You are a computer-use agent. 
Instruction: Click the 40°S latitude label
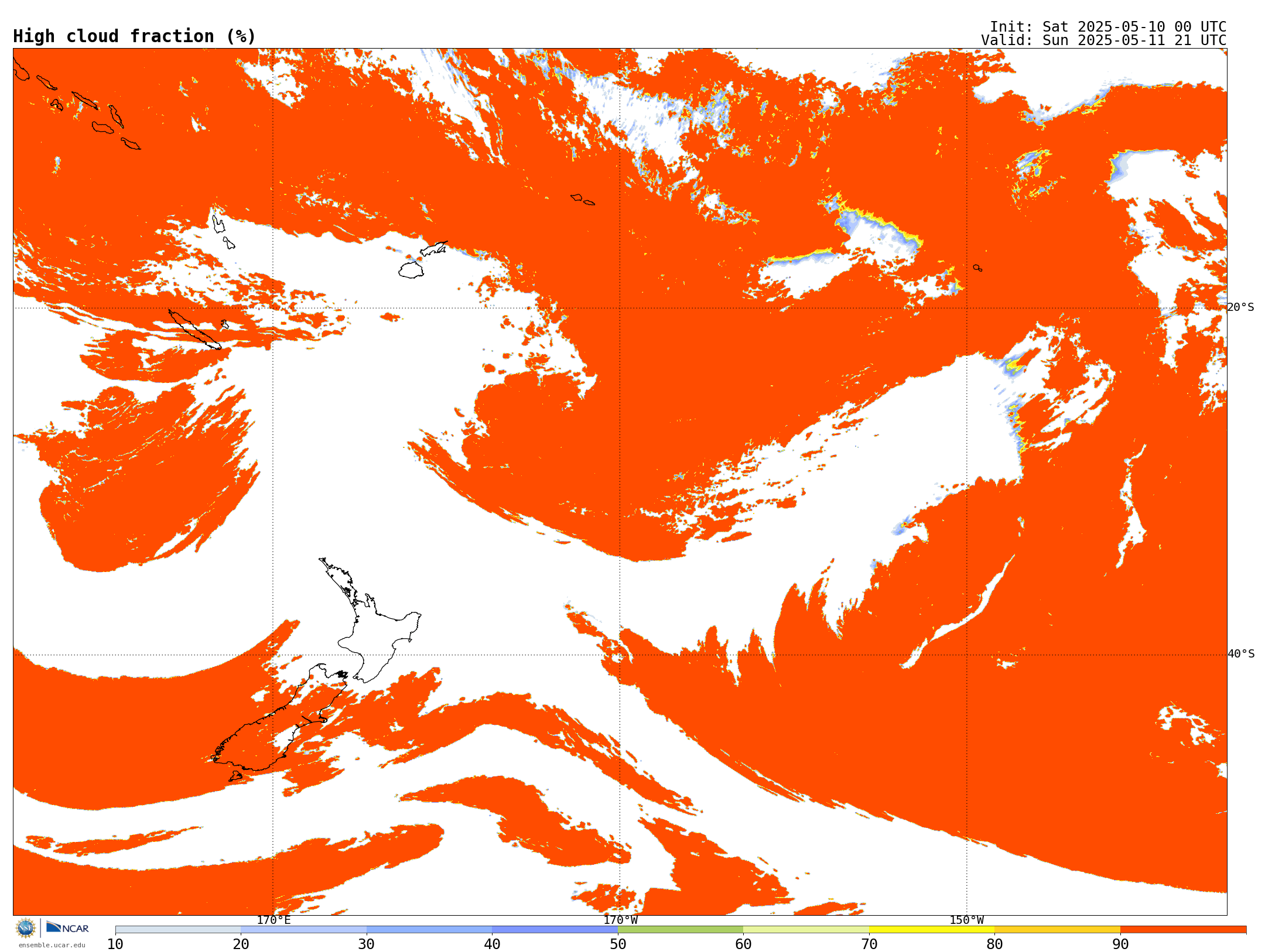1240,654
